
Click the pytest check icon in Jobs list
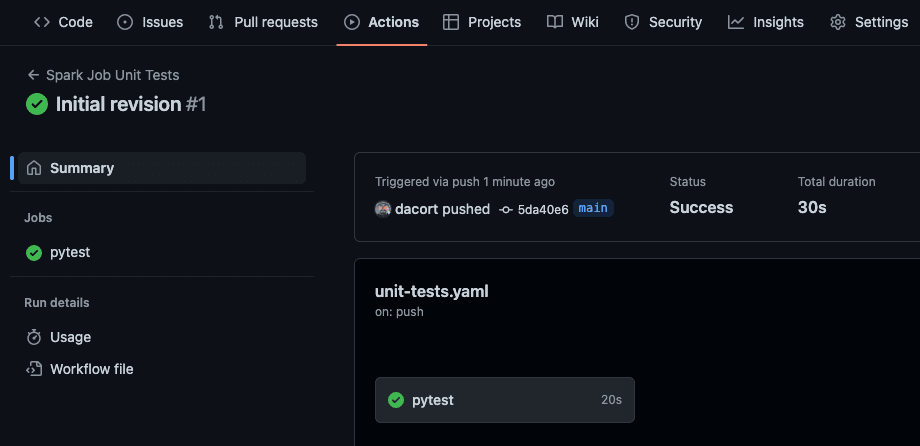pyautogui.click(x=34, y=253)
